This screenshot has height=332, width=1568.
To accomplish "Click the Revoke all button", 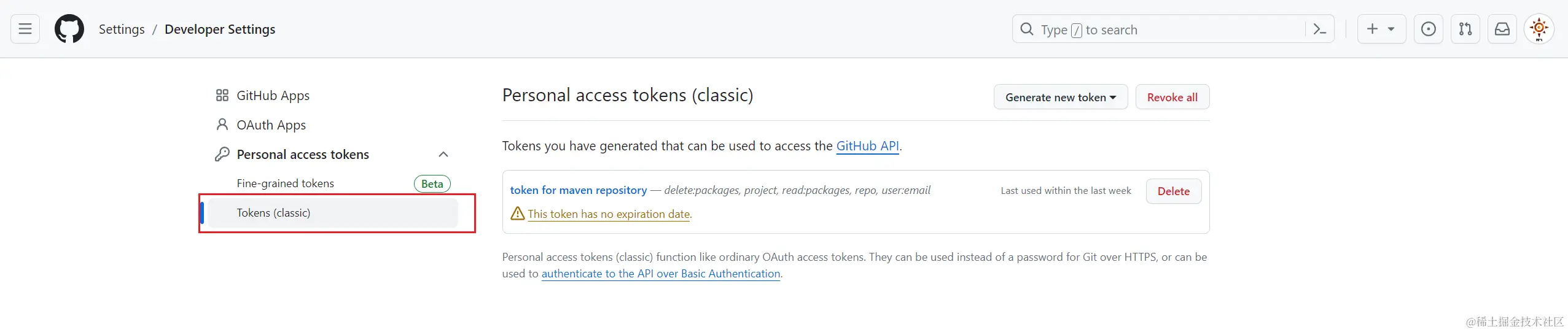I will point(1172,97).
